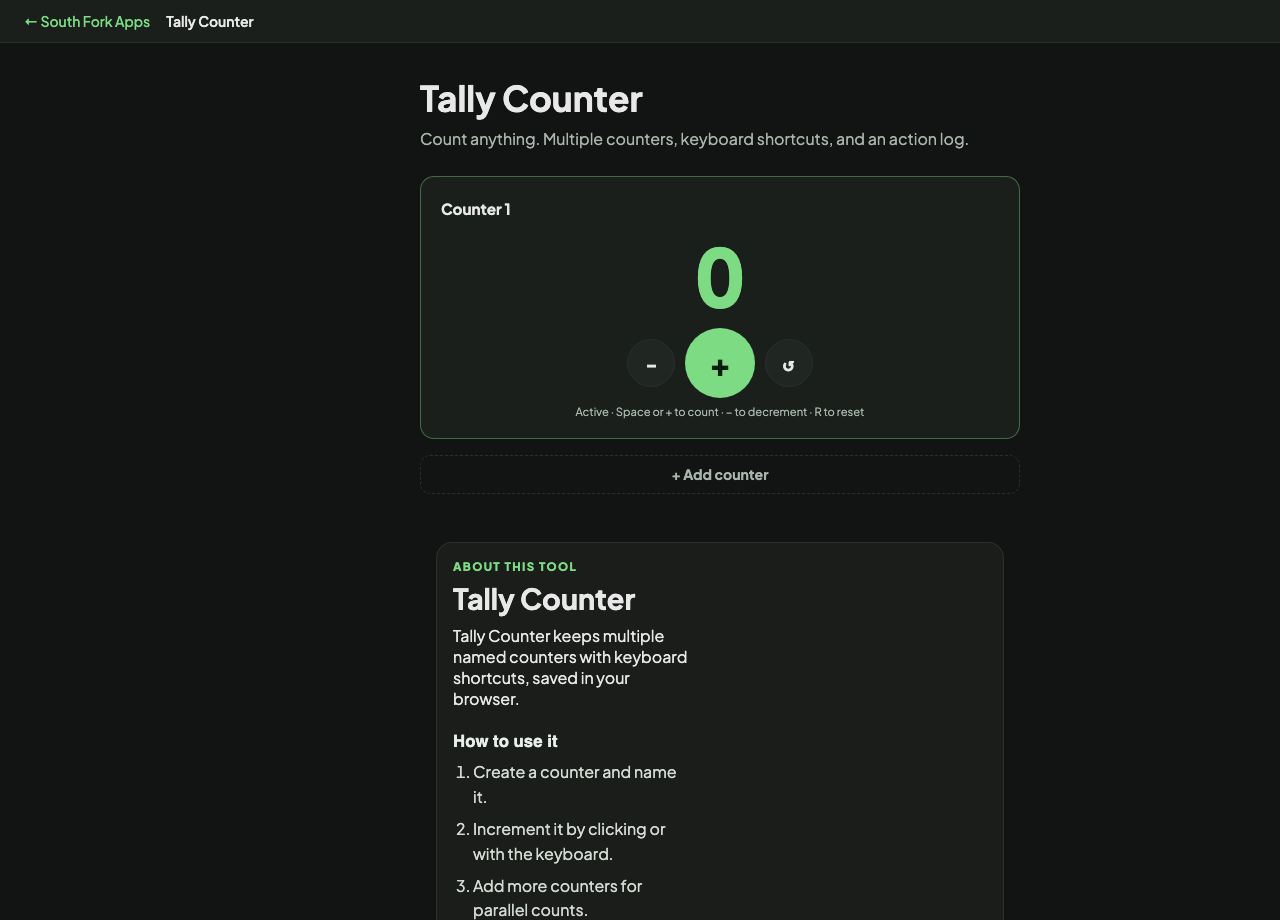This screenshot has width=1280, height=920.
Task: Go back to South Fork Apps
Action: [x=87, y=21]
